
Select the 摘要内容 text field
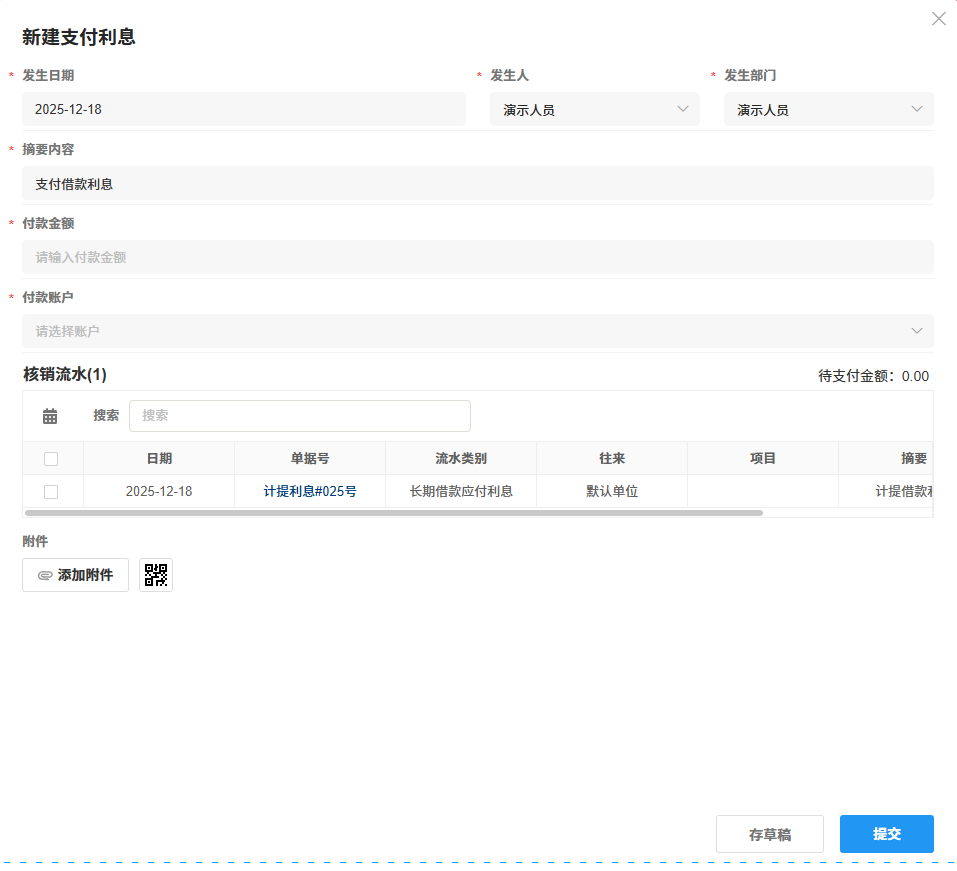click(477, 183)
